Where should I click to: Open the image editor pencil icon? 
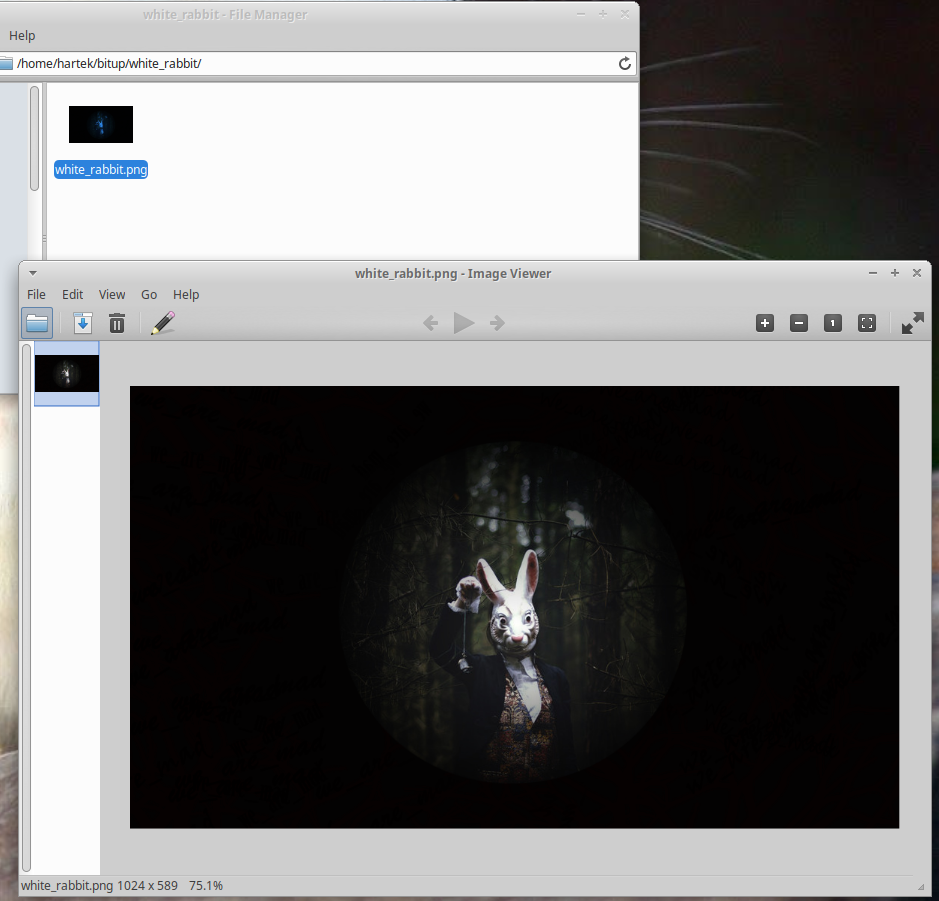coord(162,323)
